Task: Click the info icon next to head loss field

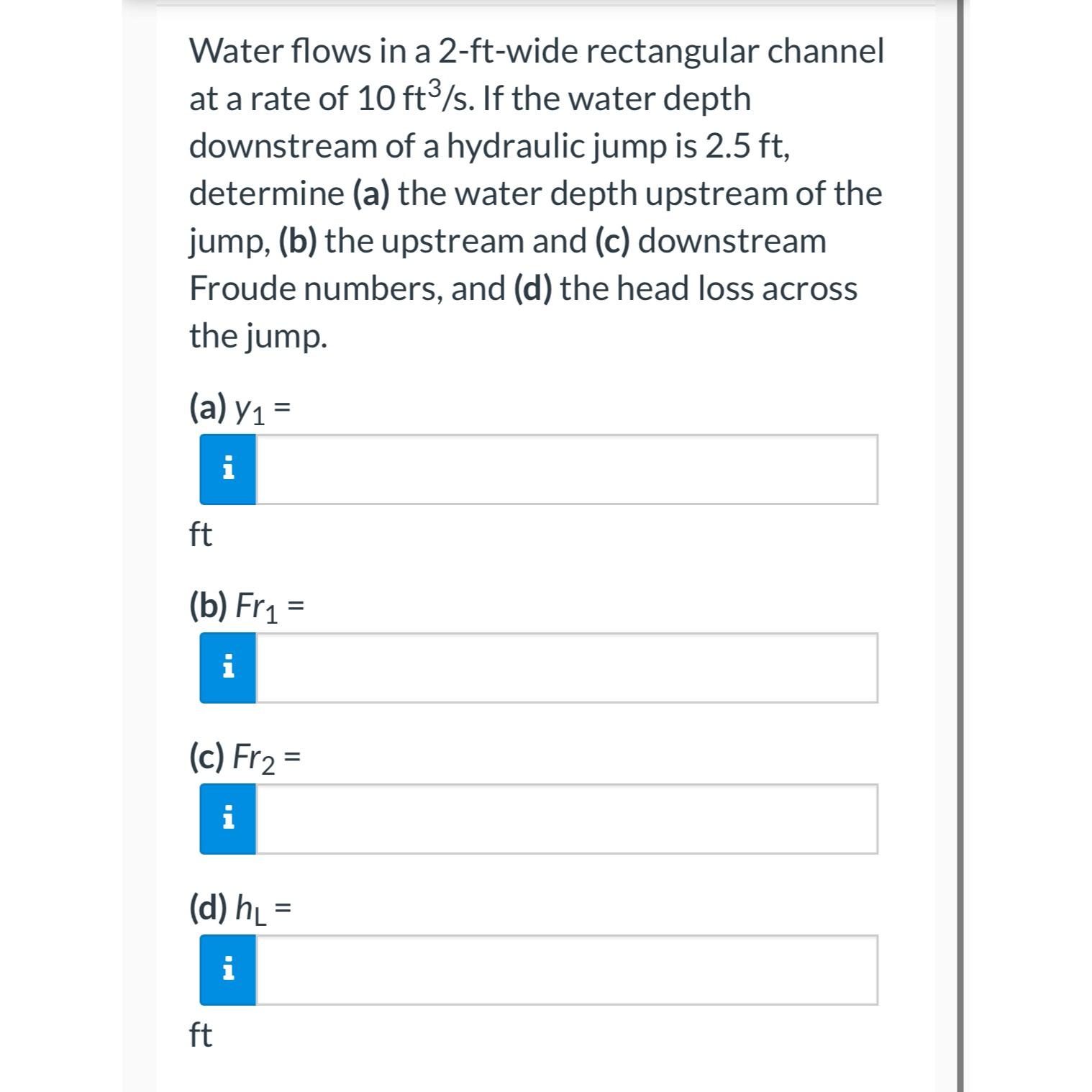Action: pos(227,971)
